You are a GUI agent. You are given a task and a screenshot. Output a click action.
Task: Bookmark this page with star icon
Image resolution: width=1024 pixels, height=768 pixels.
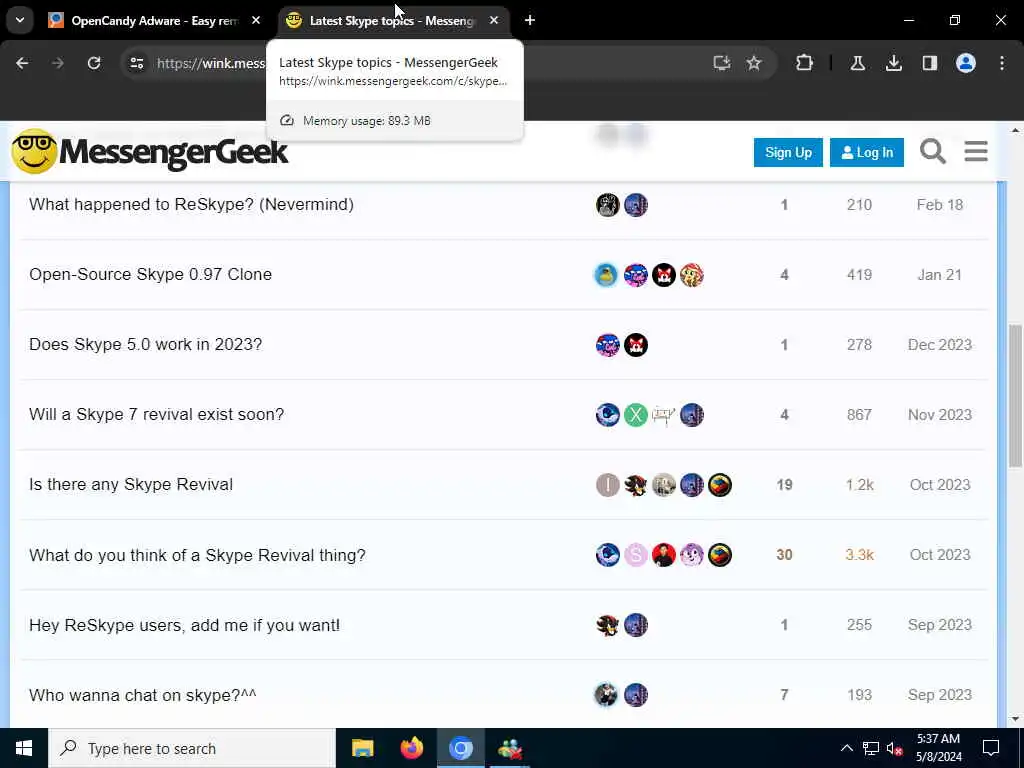pyautogui.click(x=754, y=63)
